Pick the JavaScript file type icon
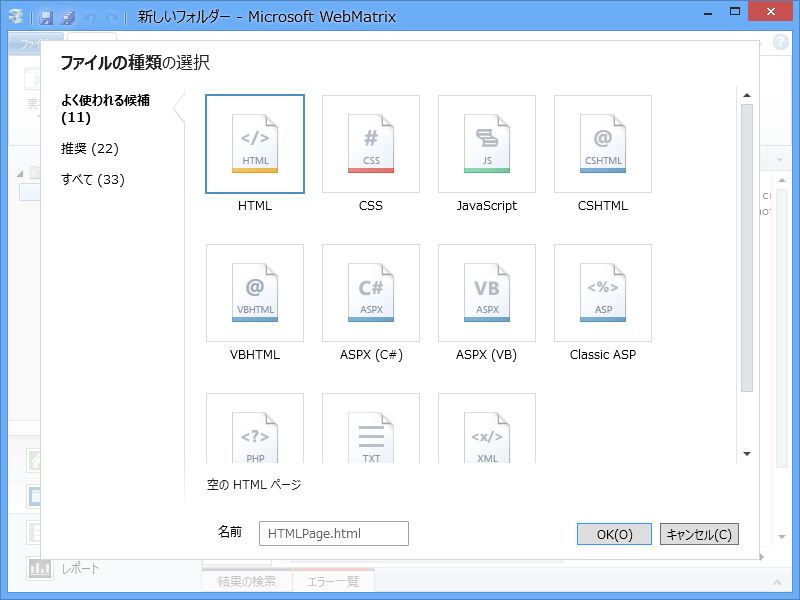 [487, 144]
